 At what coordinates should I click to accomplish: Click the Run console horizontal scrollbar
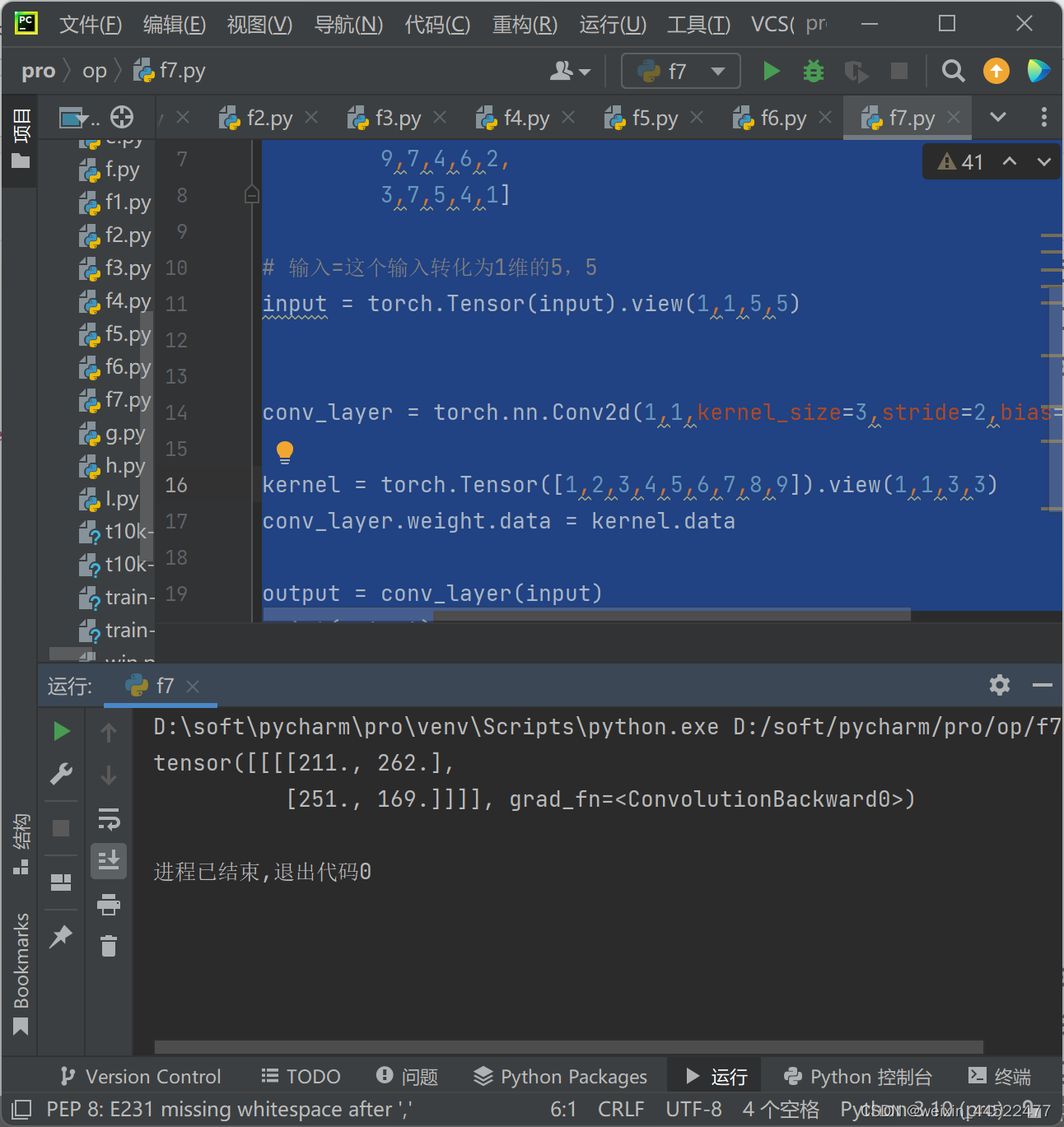(x=568, y=1047)
